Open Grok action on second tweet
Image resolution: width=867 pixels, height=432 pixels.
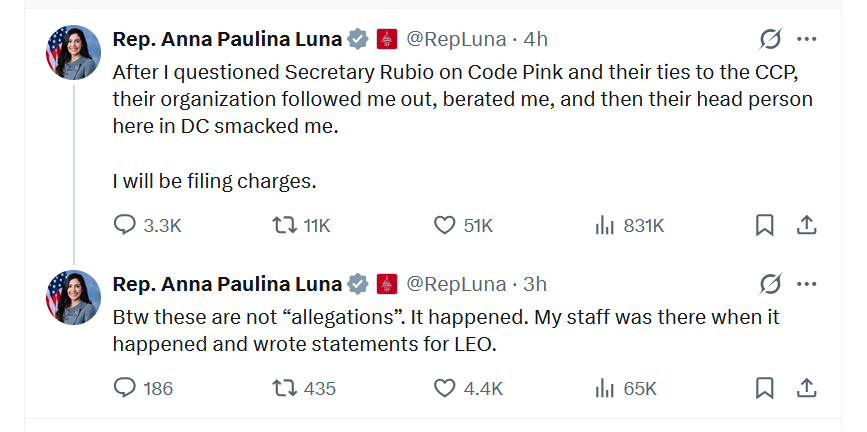point(770,284)
